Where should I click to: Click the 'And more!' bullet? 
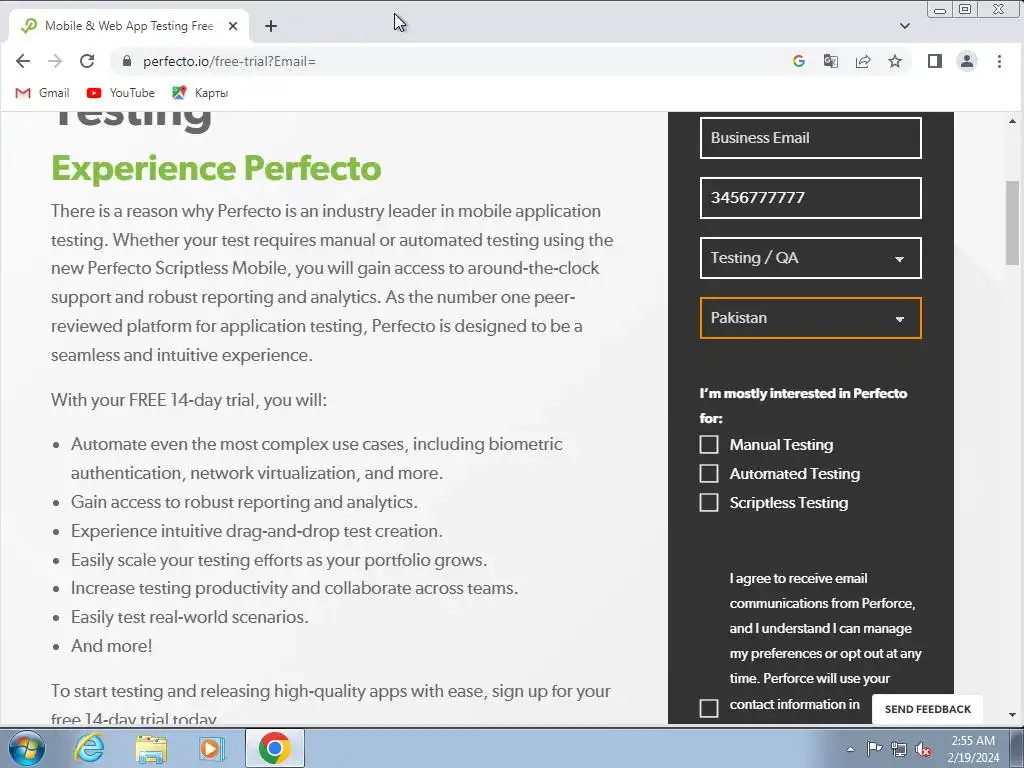[112, 646]
